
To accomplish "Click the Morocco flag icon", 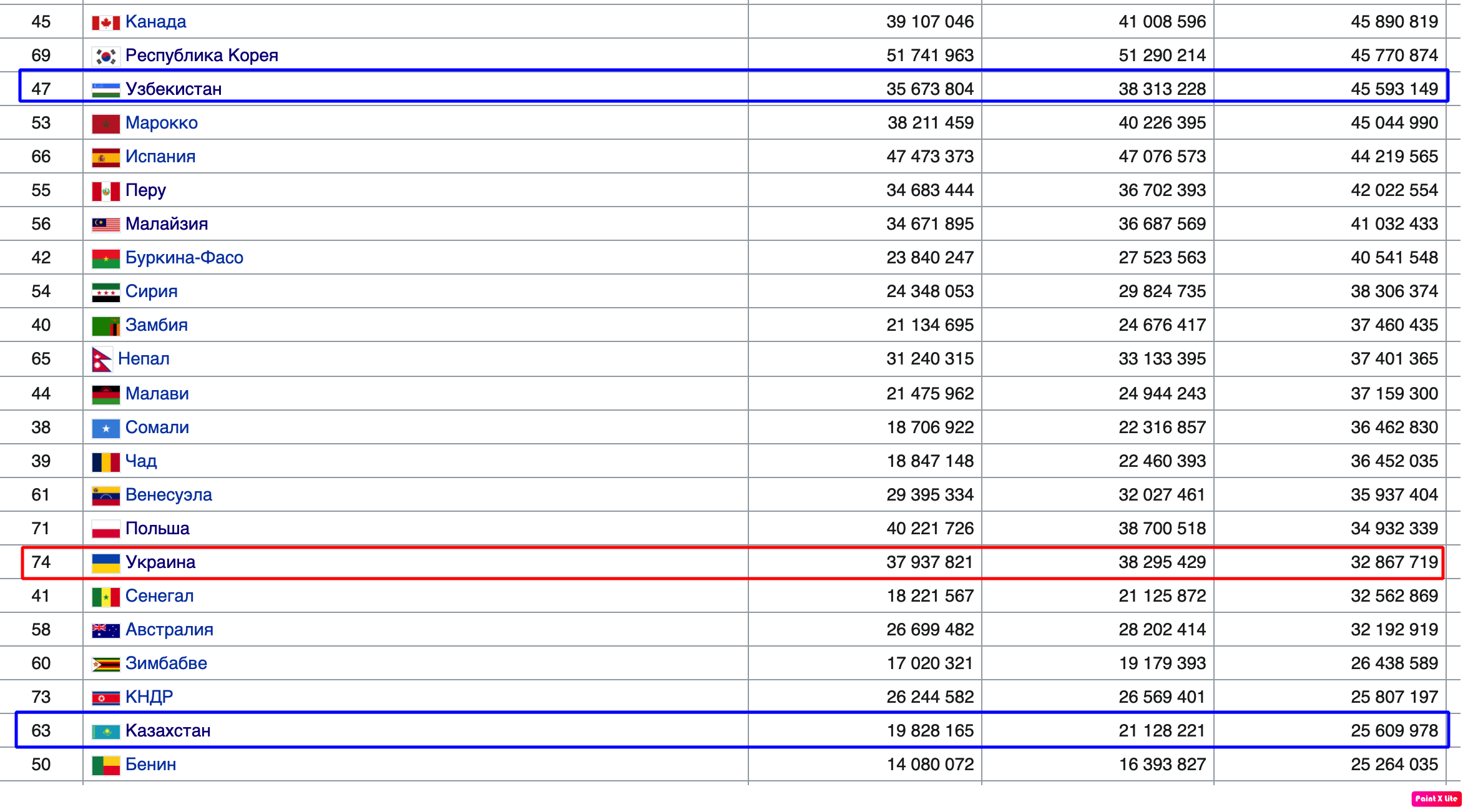I will point(105,124).
